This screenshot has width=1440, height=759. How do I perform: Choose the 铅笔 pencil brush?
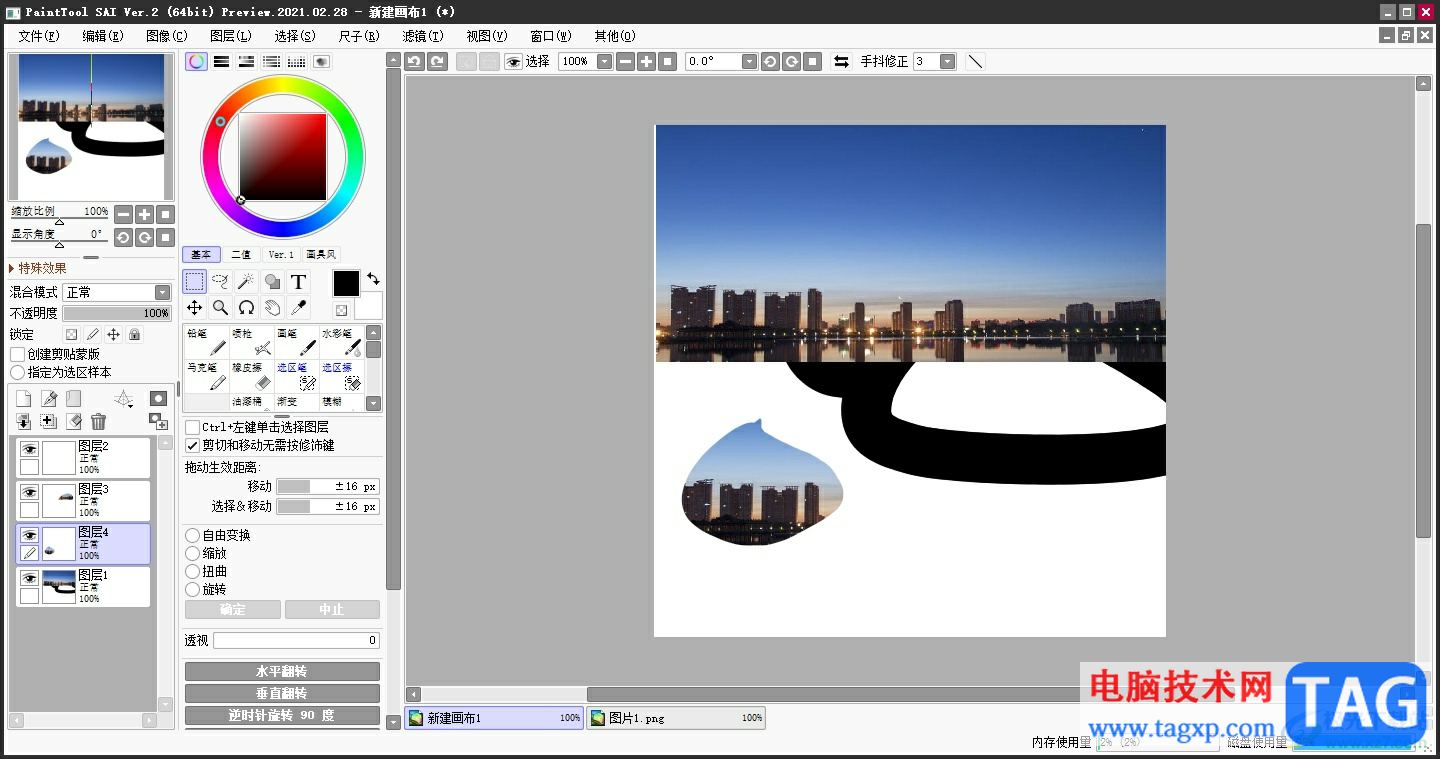coord(207,342)
